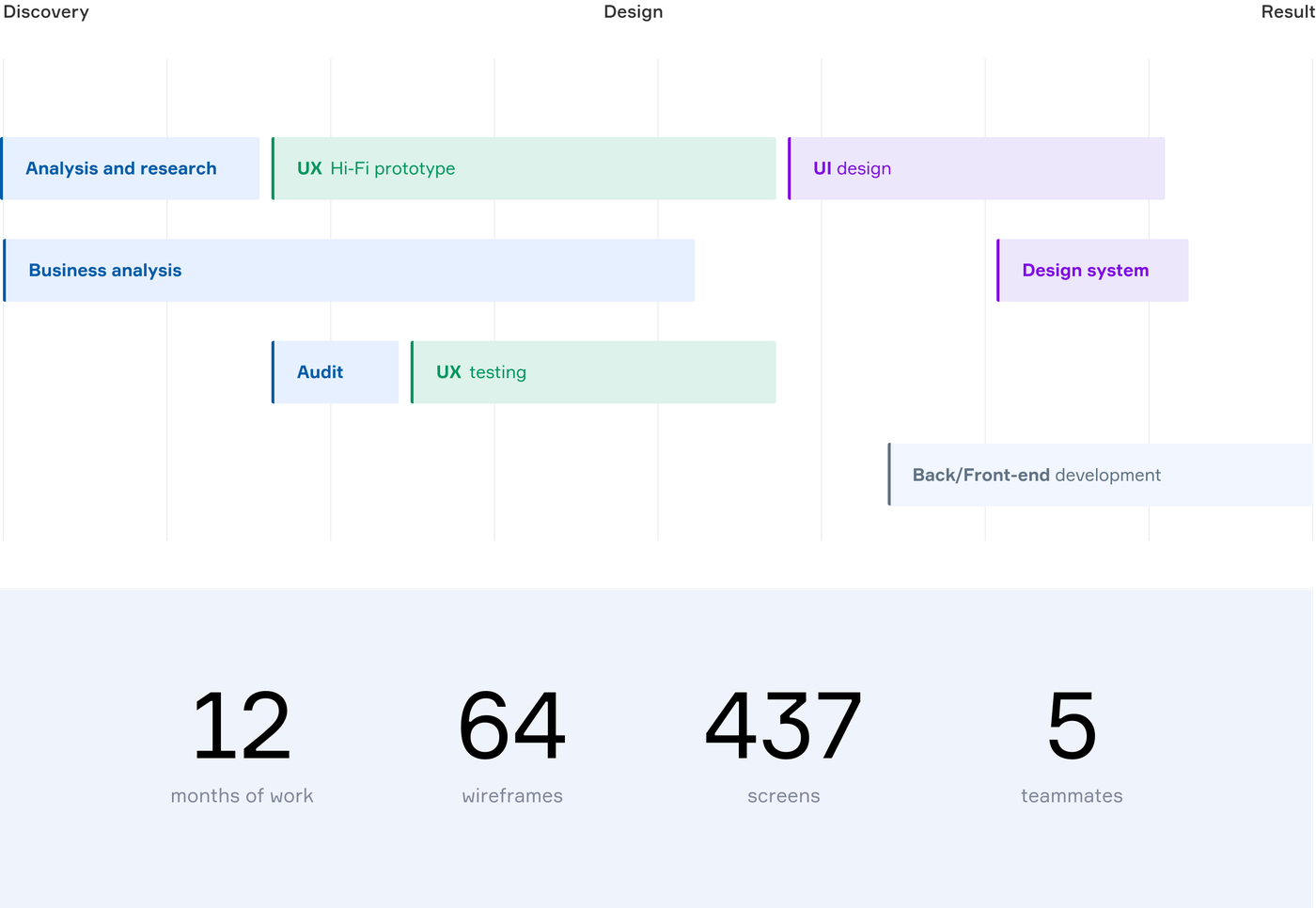Click the UI design timeline bar

coord(976,169)
